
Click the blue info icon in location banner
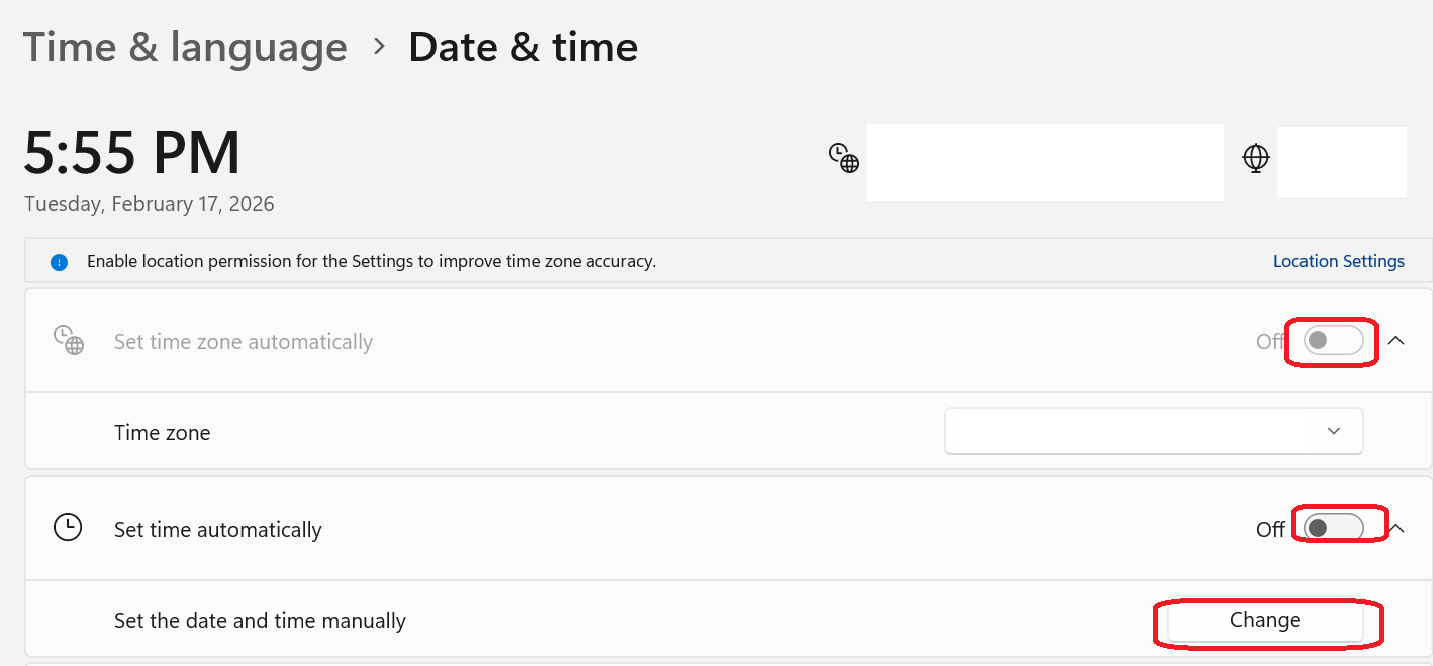59,262
